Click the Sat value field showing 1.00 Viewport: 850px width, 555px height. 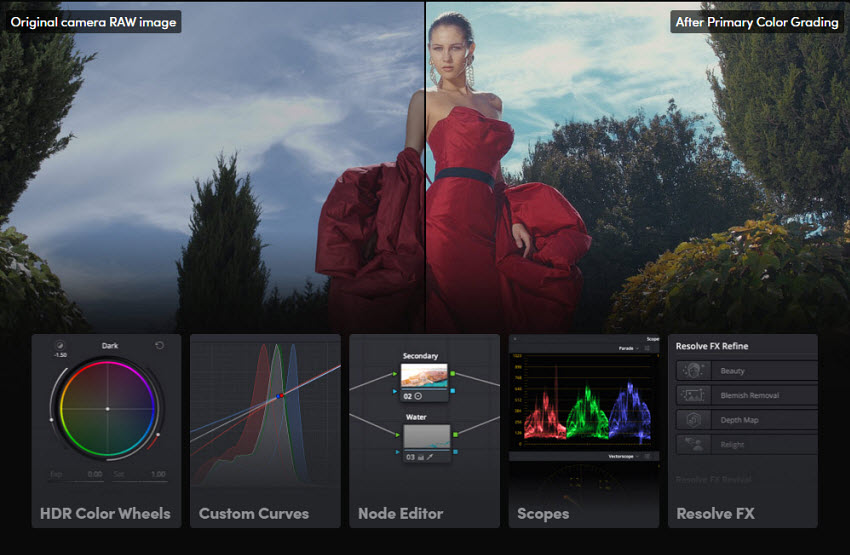pos(158,474)
